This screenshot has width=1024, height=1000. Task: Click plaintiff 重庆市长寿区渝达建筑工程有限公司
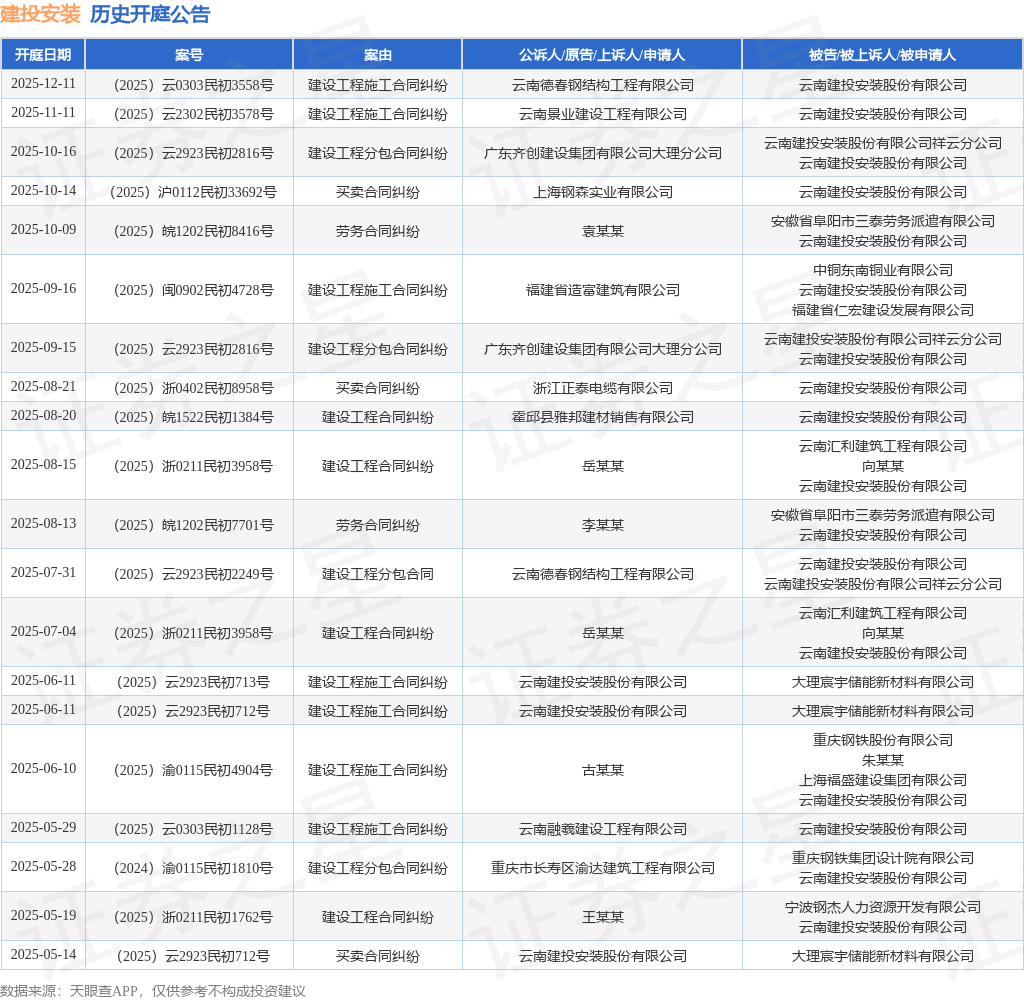pos(603,868)
